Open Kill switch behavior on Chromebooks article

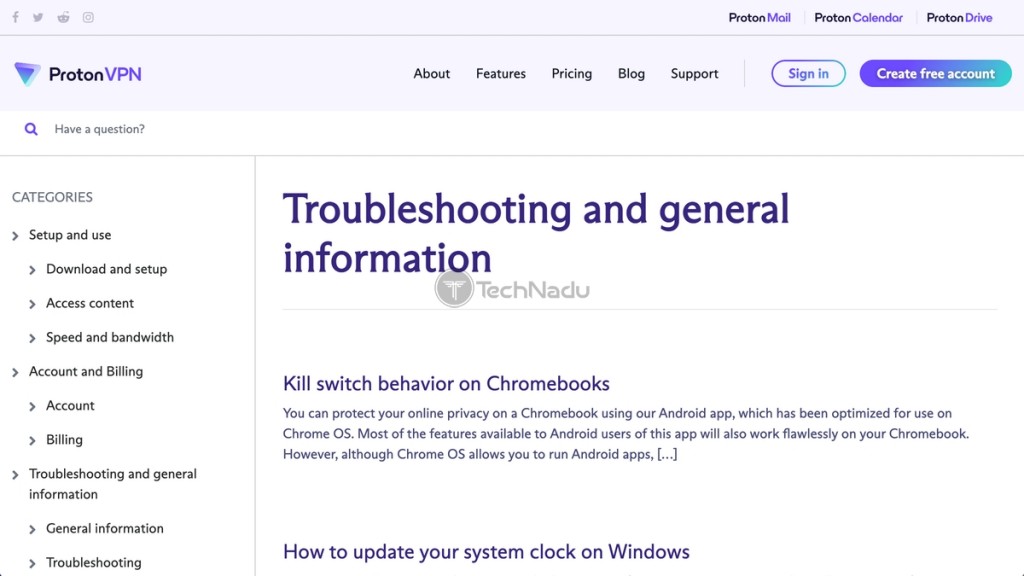[x=446, y=383]
